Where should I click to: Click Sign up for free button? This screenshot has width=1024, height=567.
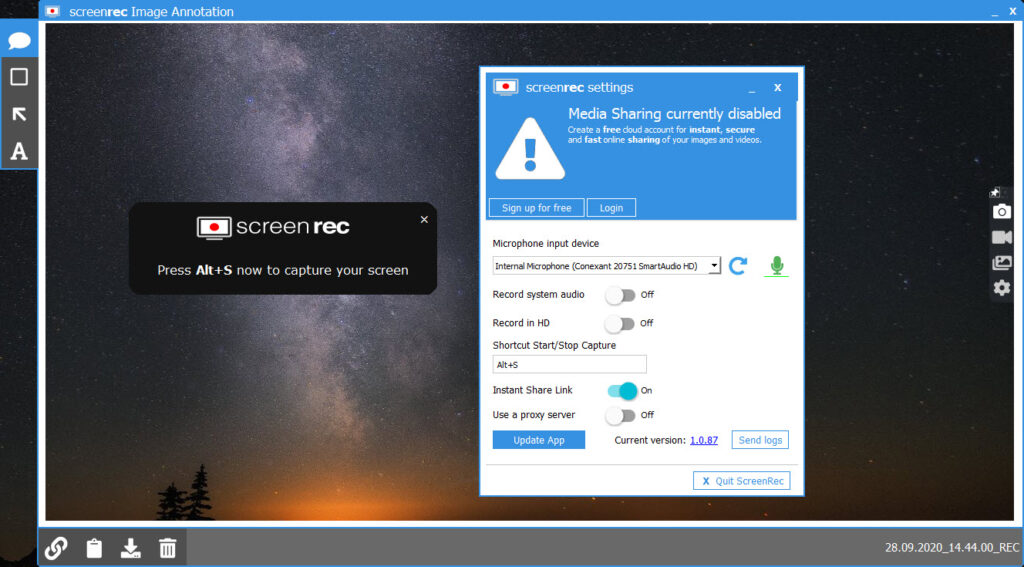point(536,208)
